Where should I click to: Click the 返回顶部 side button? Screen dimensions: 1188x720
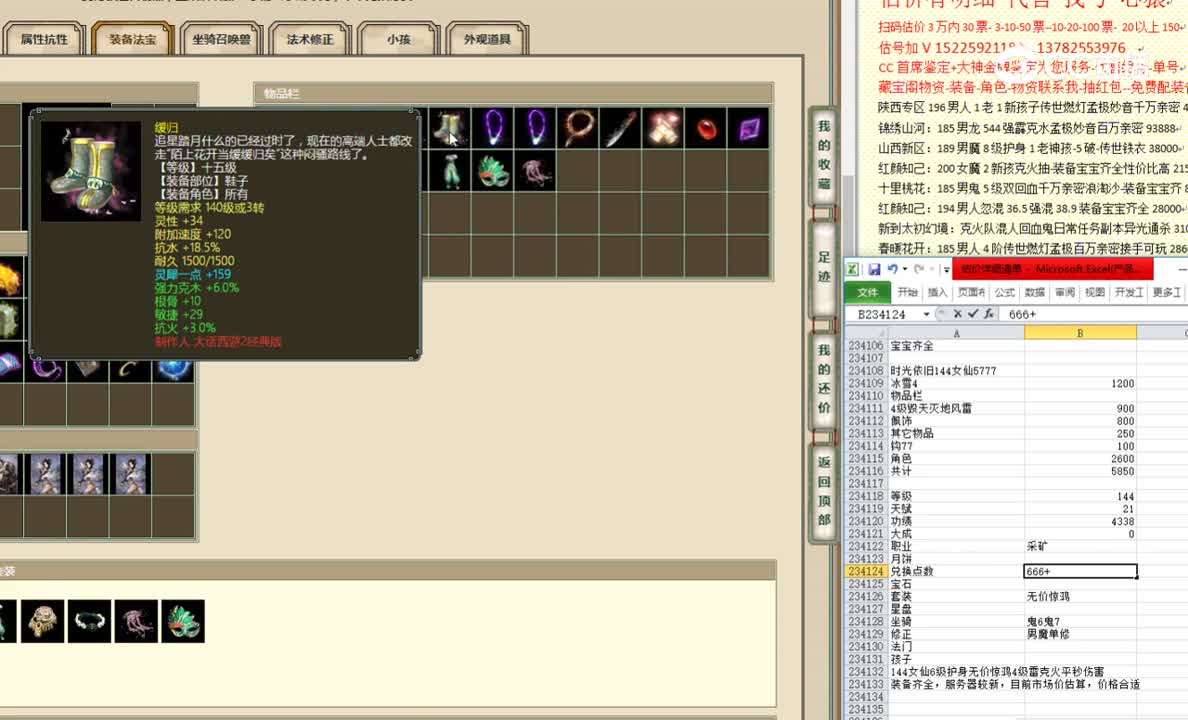point(824,491)
